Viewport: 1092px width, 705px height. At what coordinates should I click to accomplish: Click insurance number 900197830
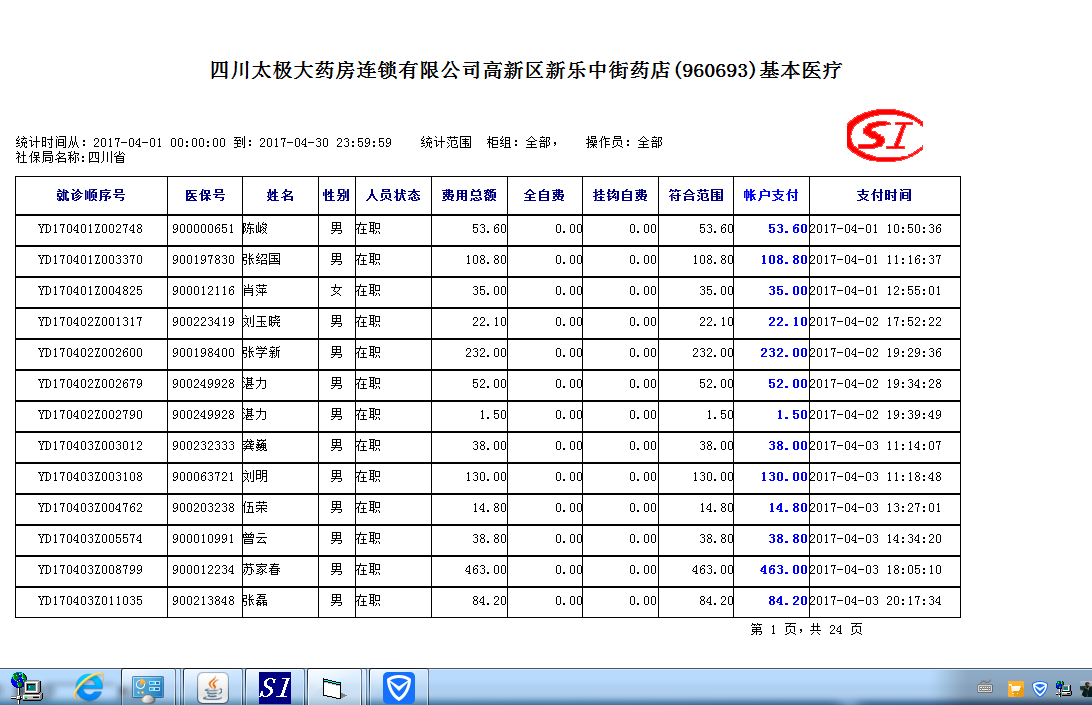(x=203, y=260)
